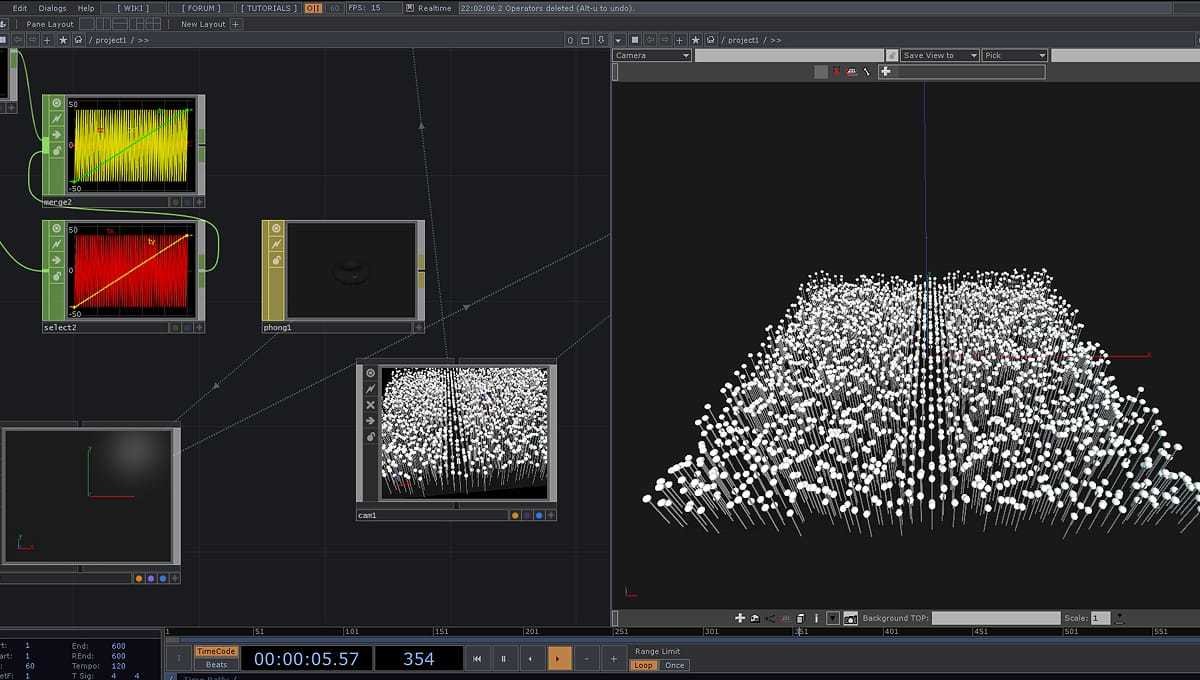Pause timeline playback
The width and height of the screenshot is (1200, 680).
[503, 659]
